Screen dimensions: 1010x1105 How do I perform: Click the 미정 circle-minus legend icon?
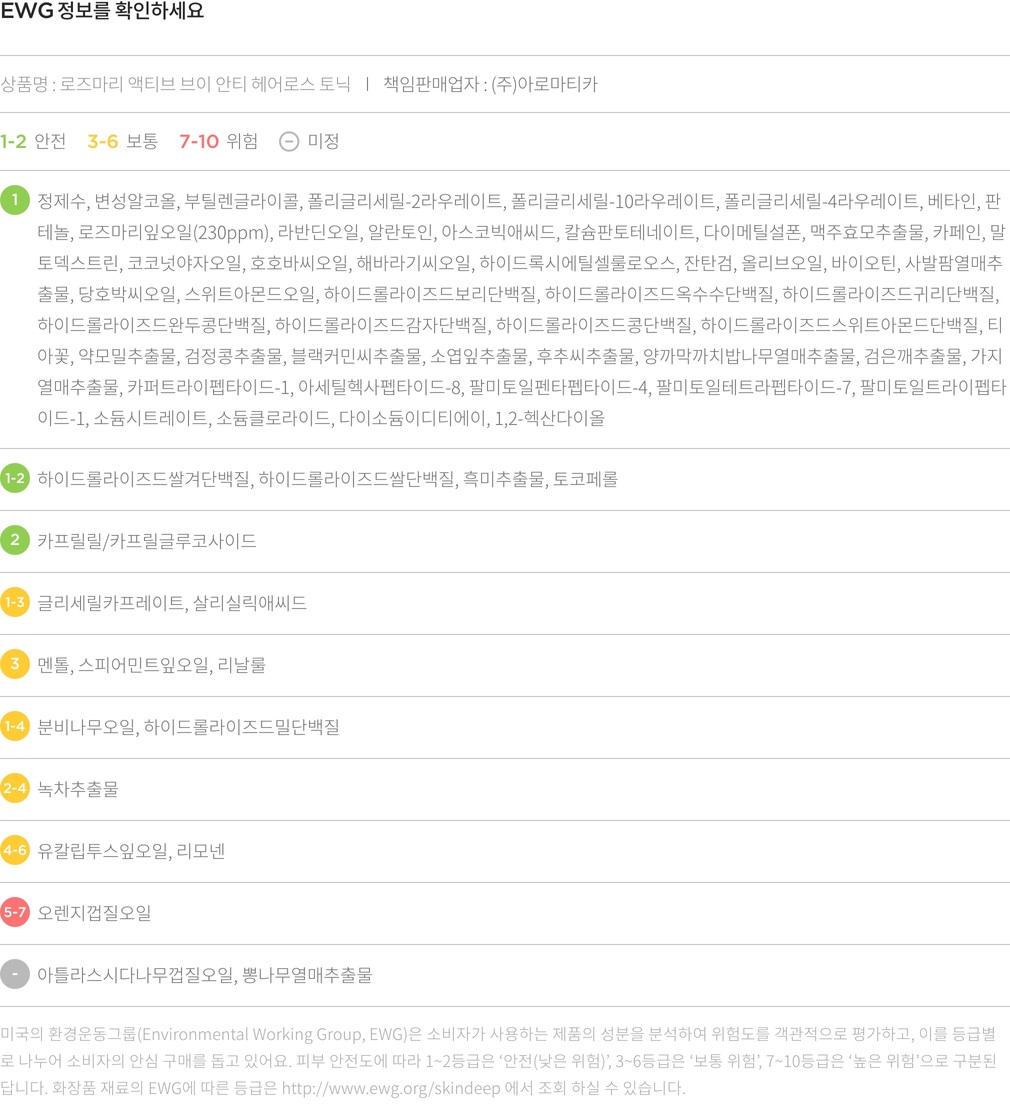click(289, 141)
